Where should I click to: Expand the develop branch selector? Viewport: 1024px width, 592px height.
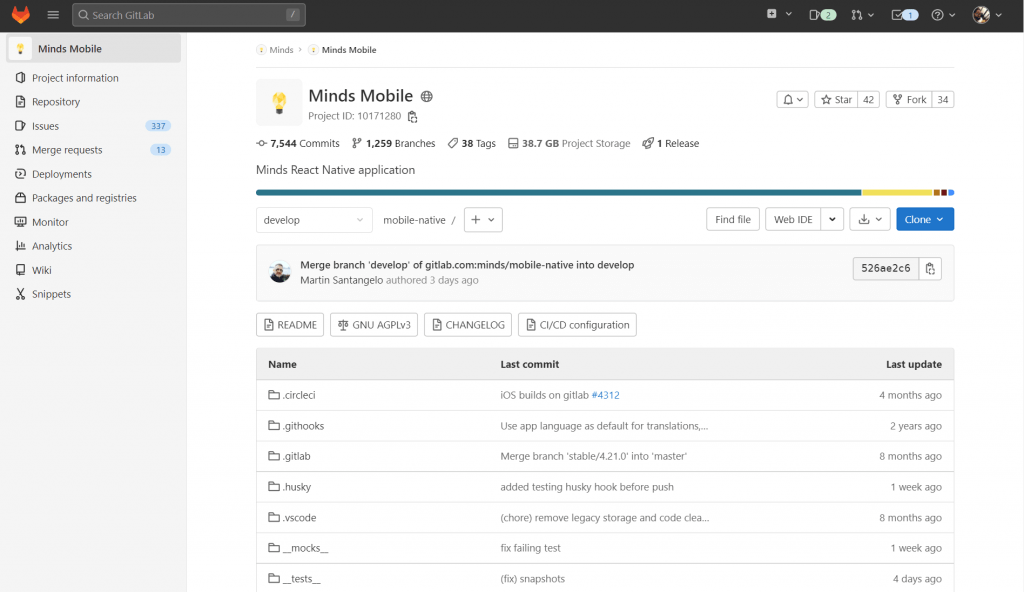314,220
